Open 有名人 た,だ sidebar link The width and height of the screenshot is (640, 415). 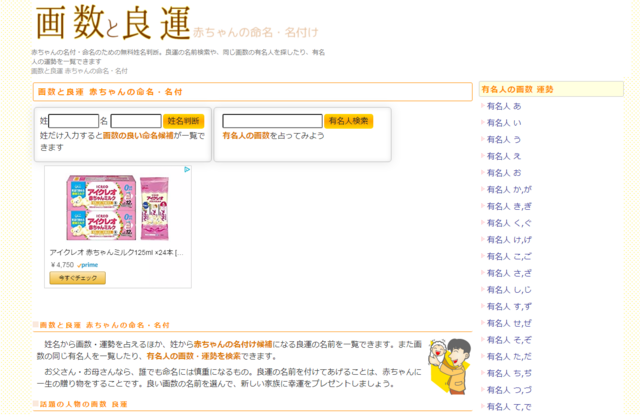tap(509, 356)
